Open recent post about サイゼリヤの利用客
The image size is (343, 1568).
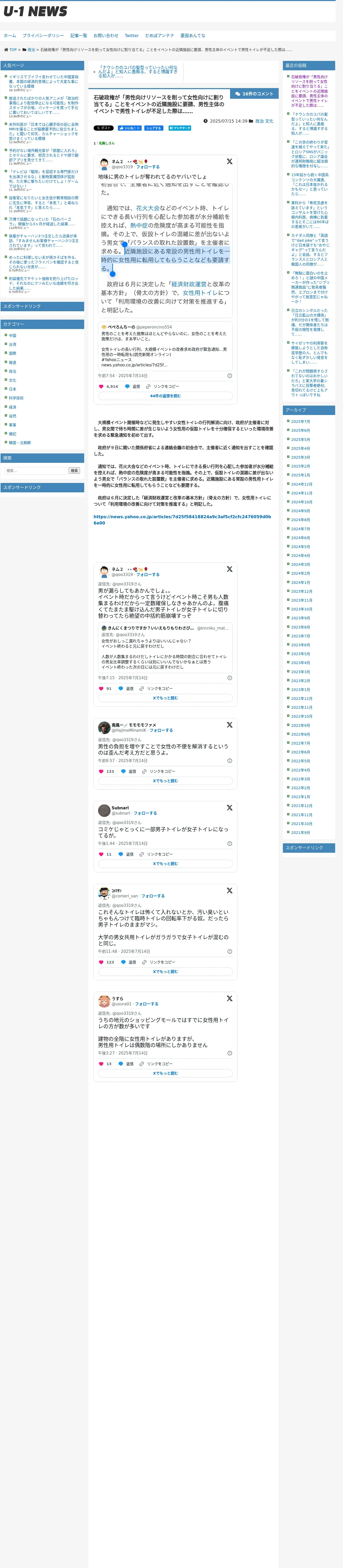310,353
